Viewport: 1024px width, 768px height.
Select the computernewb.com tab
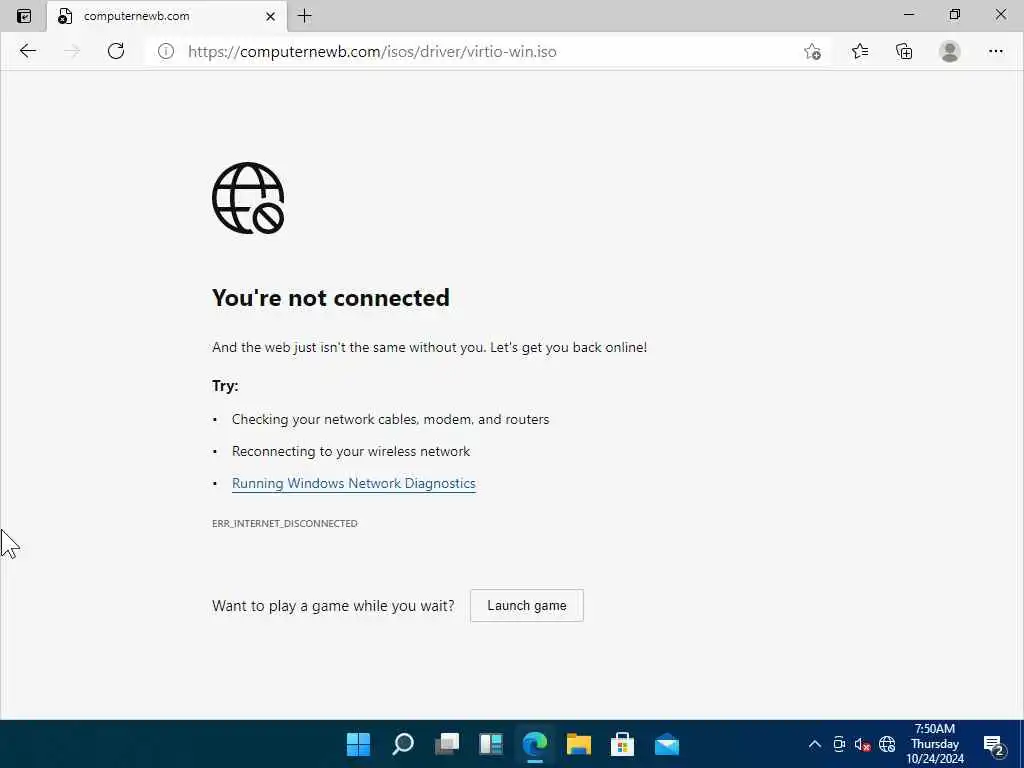click(157, 16)
